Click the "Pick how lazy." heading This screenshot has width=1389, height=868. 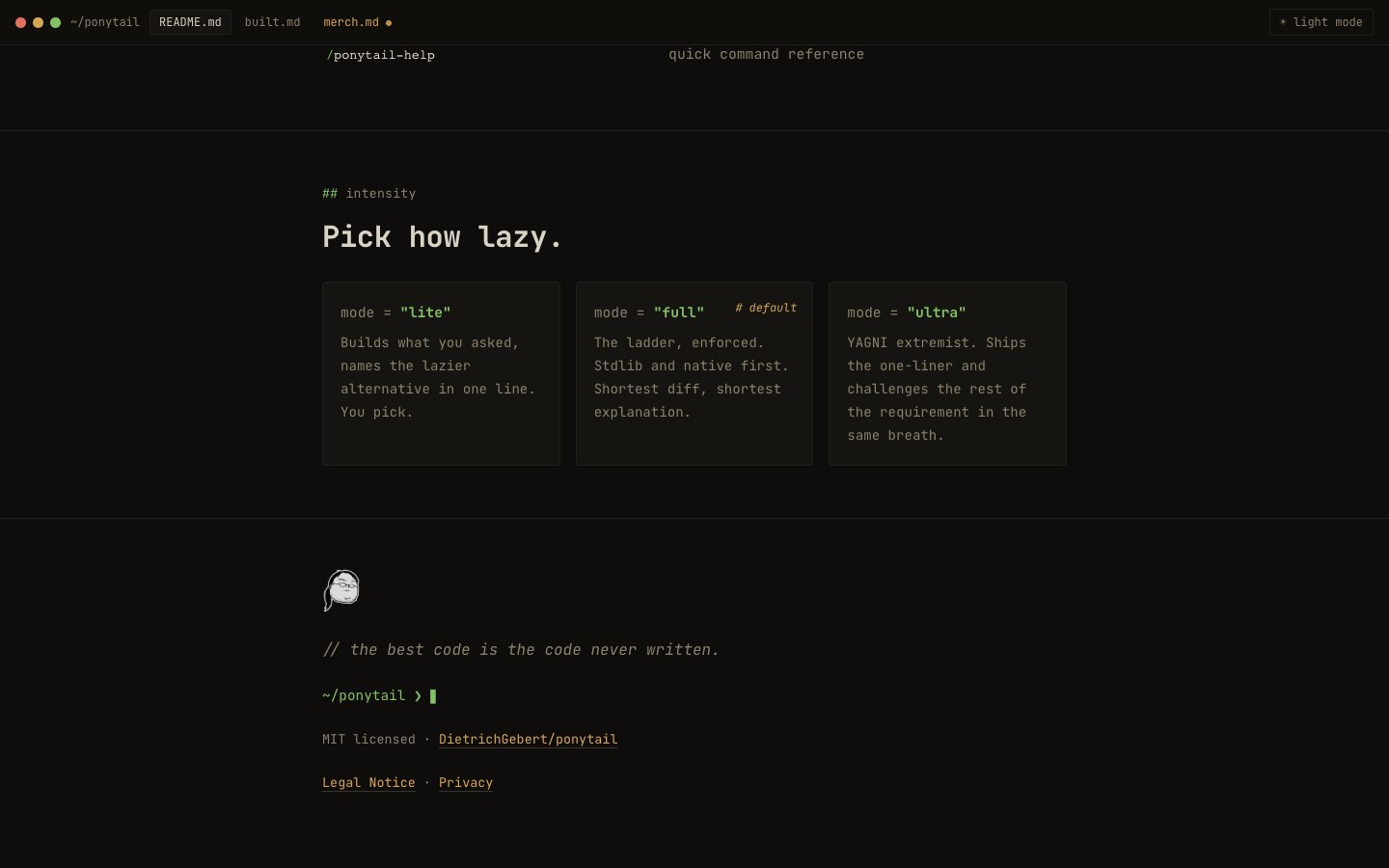(x=442, y=236)
